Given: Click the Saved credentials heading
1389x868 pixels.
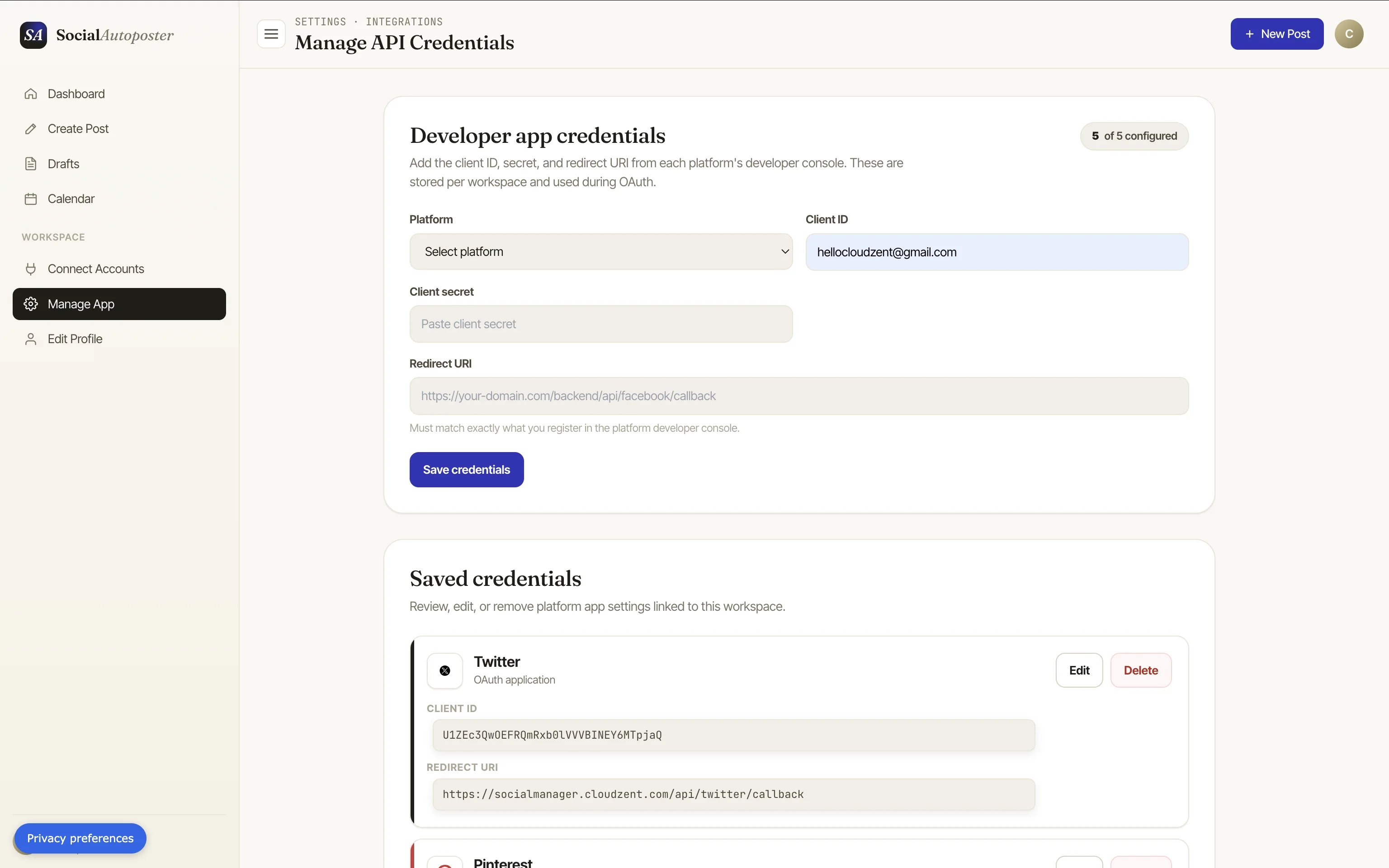Looking at the screenshot, I should click(496, 578).
